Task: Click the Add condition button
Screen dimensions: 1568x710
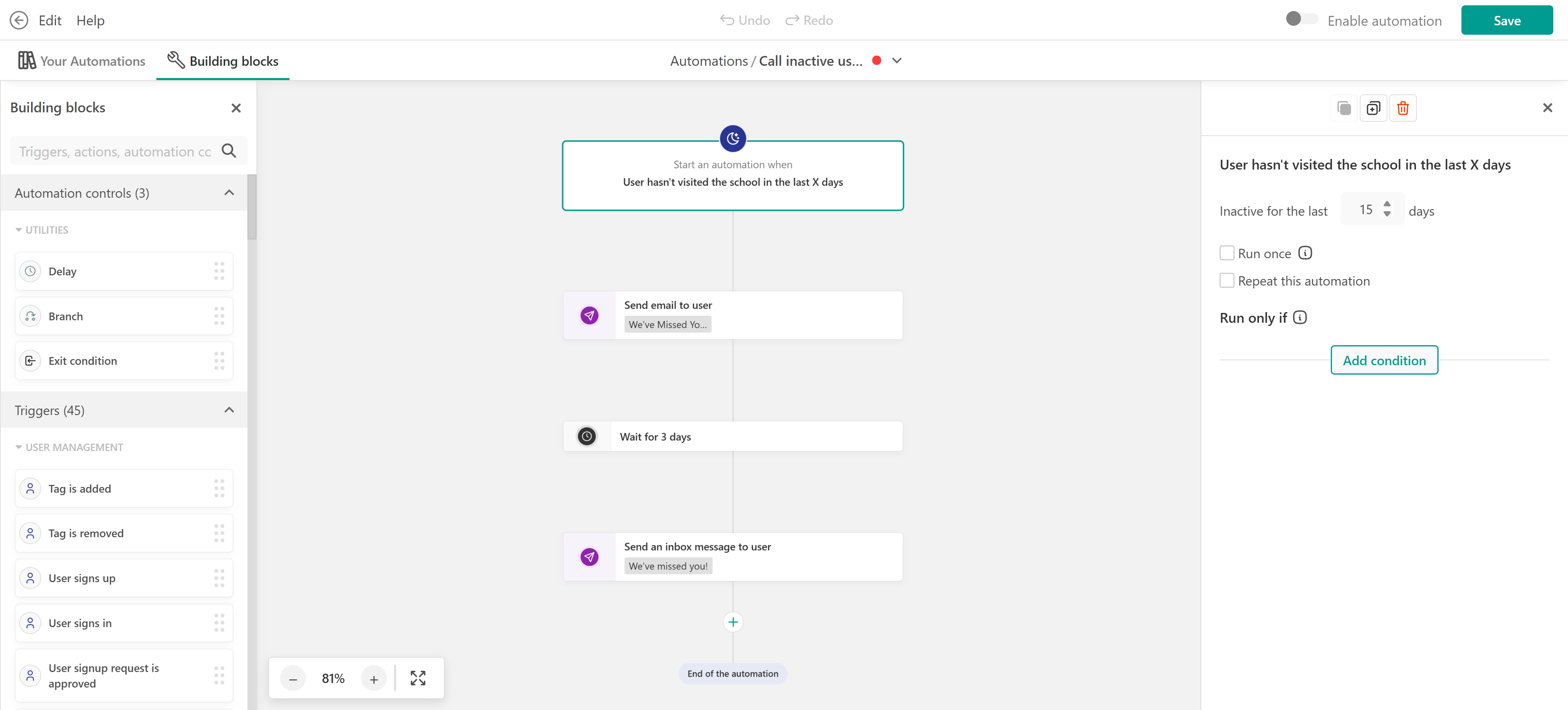Action: (x=1383, y=360)
